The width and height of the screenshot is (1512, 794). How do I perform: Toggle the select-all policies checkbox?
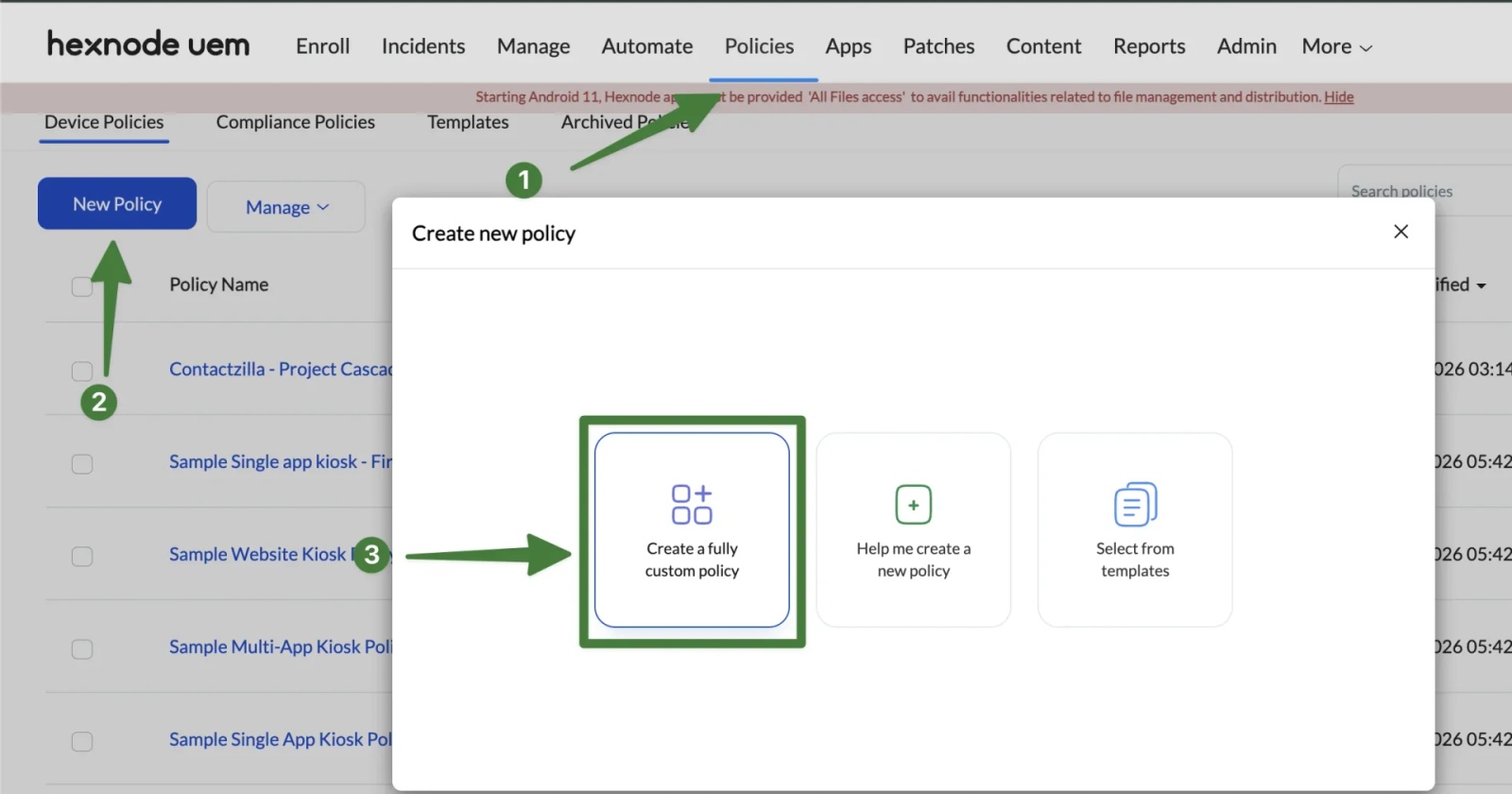pyautogui.click(x=82, y=285)
